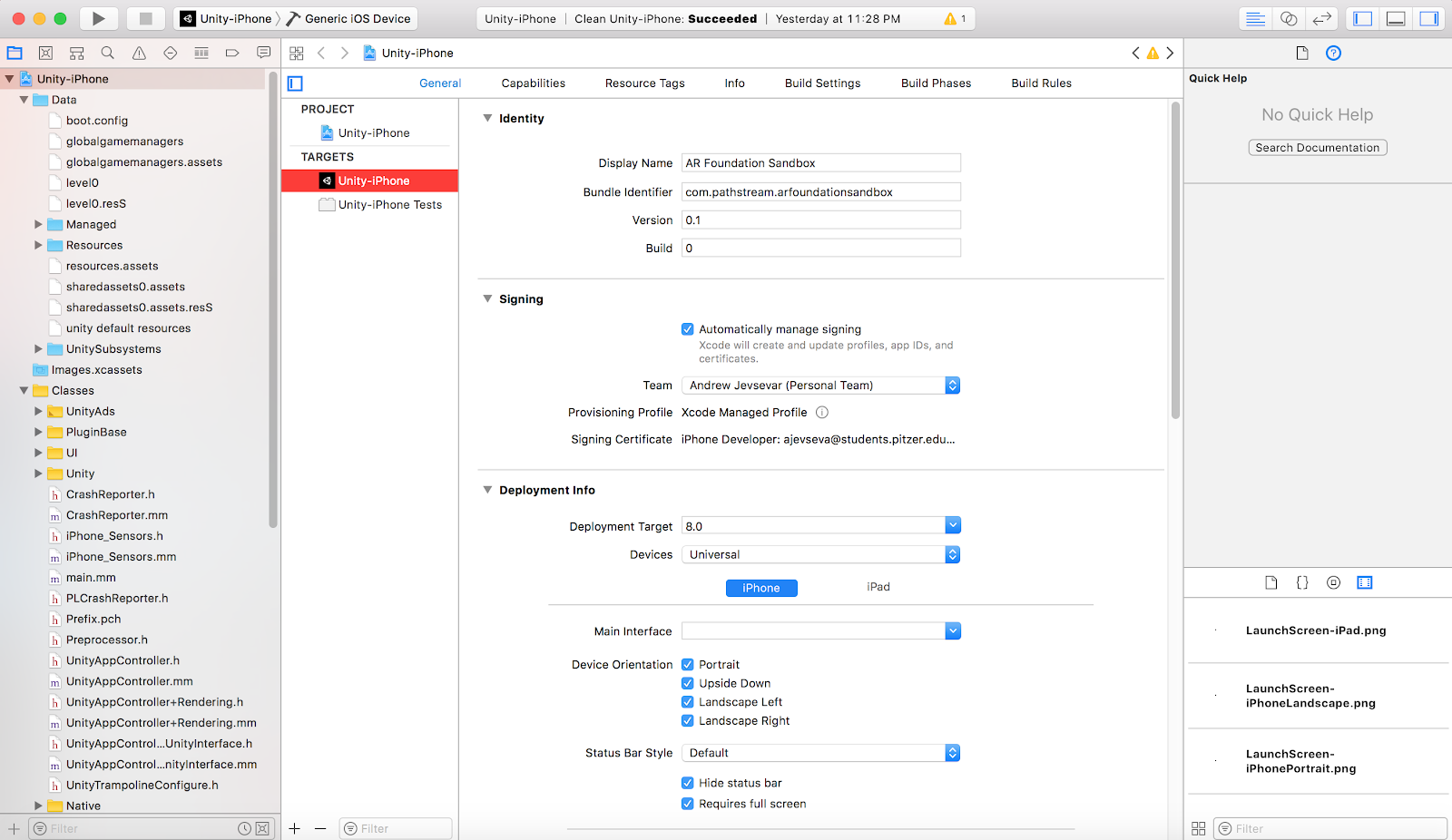Open the Team dropdown

pyautogui.click(x=820, y=386)
